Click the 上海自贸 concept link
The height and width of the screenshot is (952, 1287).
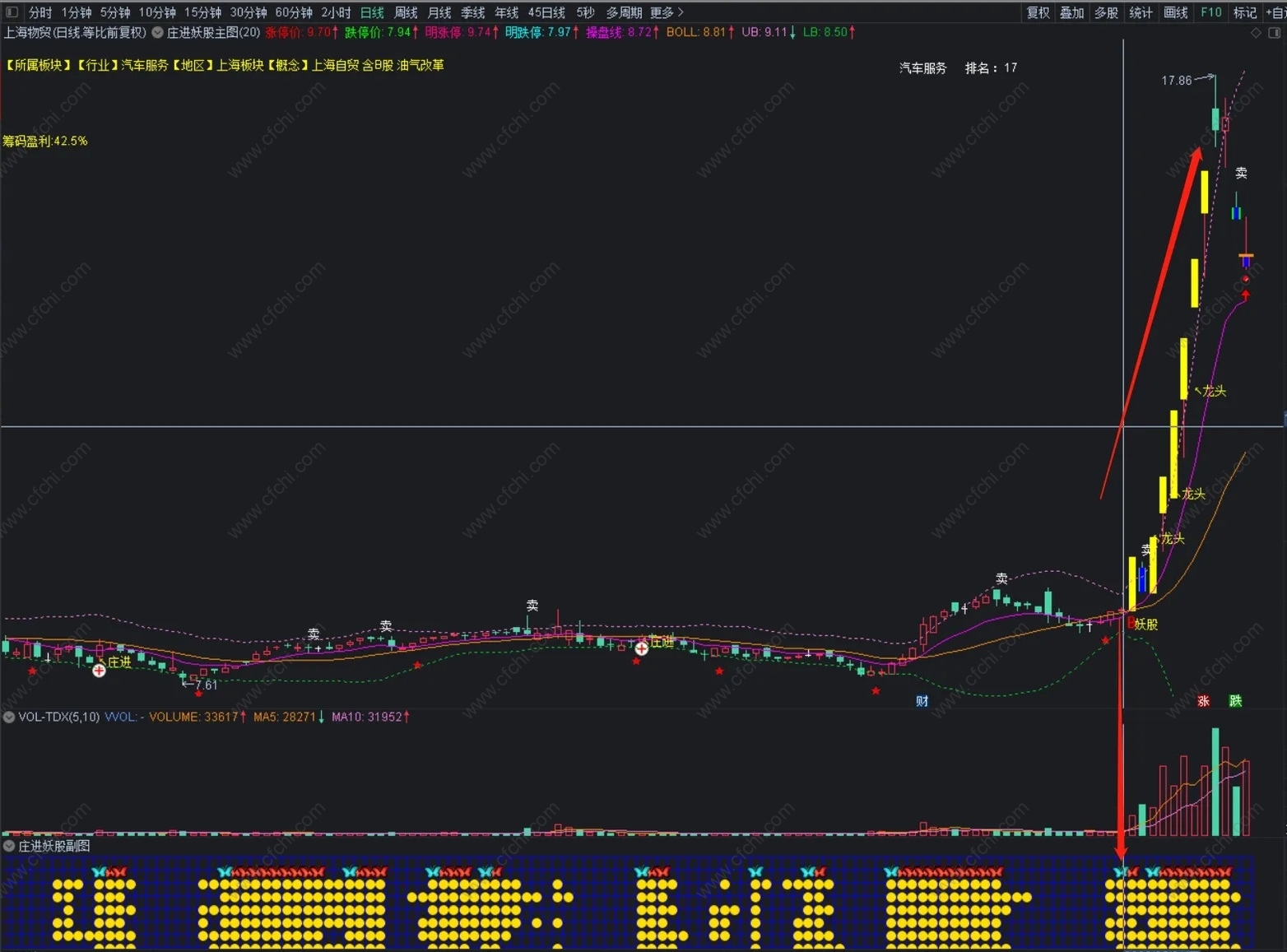point(336,65)
